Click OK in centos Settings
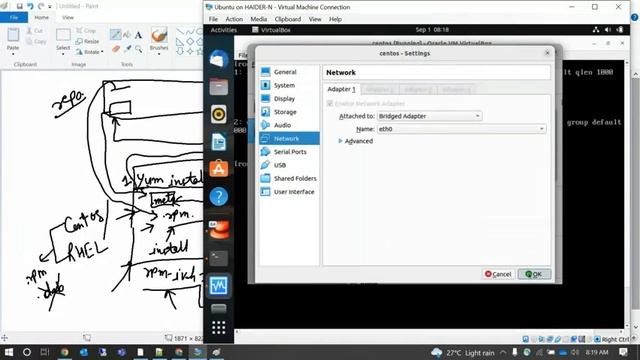This screenshot has height=360, width=640. pyautogui.click(x=534, y=274)
